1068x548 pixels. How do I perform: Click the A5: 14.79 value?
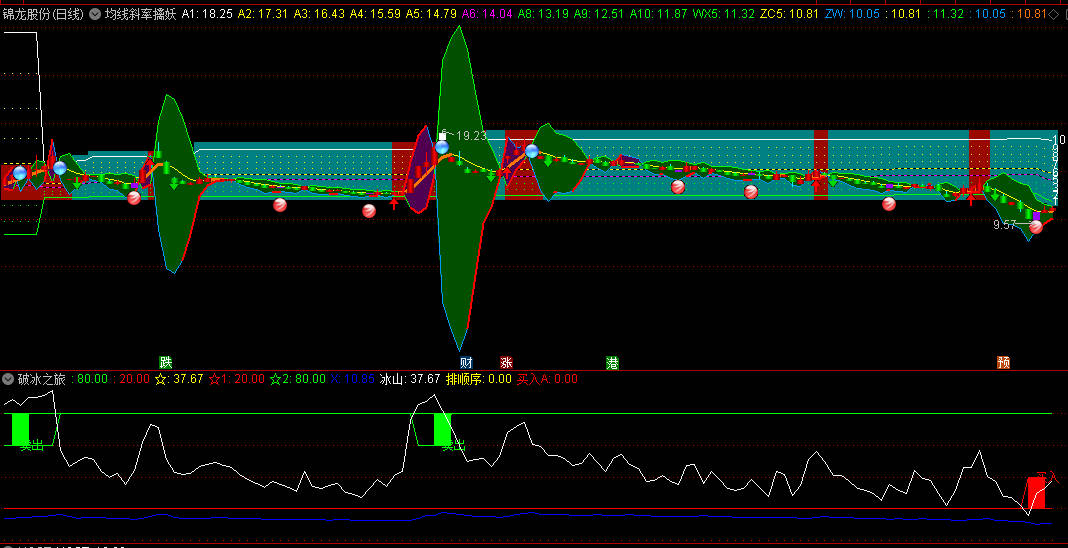click(x=431, y=14)
